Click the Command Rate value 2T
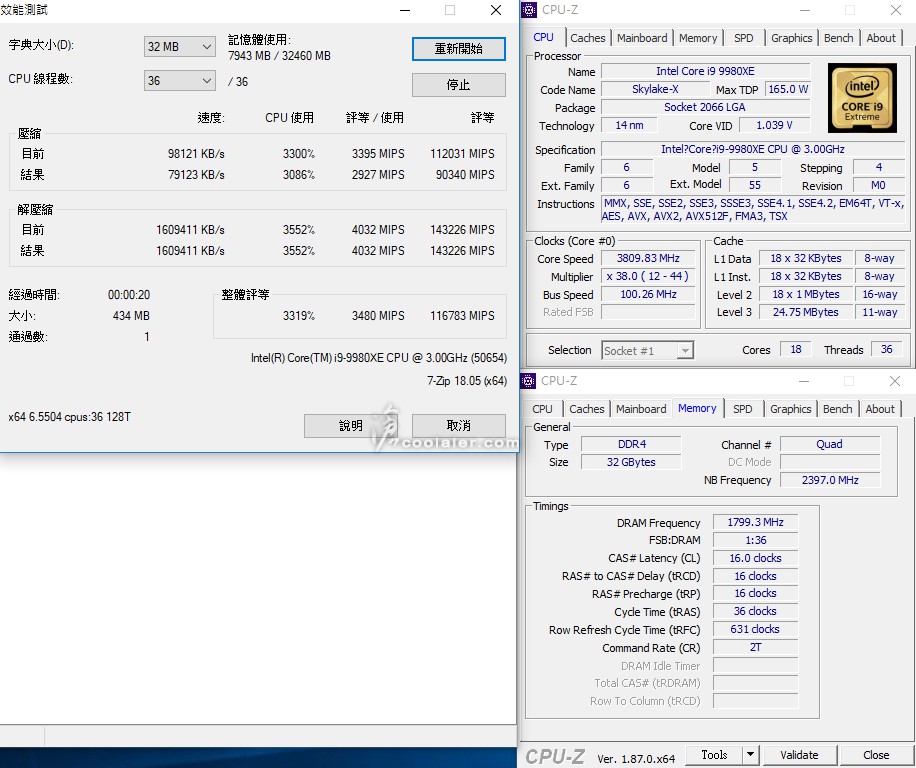916x768 pixels. coord(755,648)
